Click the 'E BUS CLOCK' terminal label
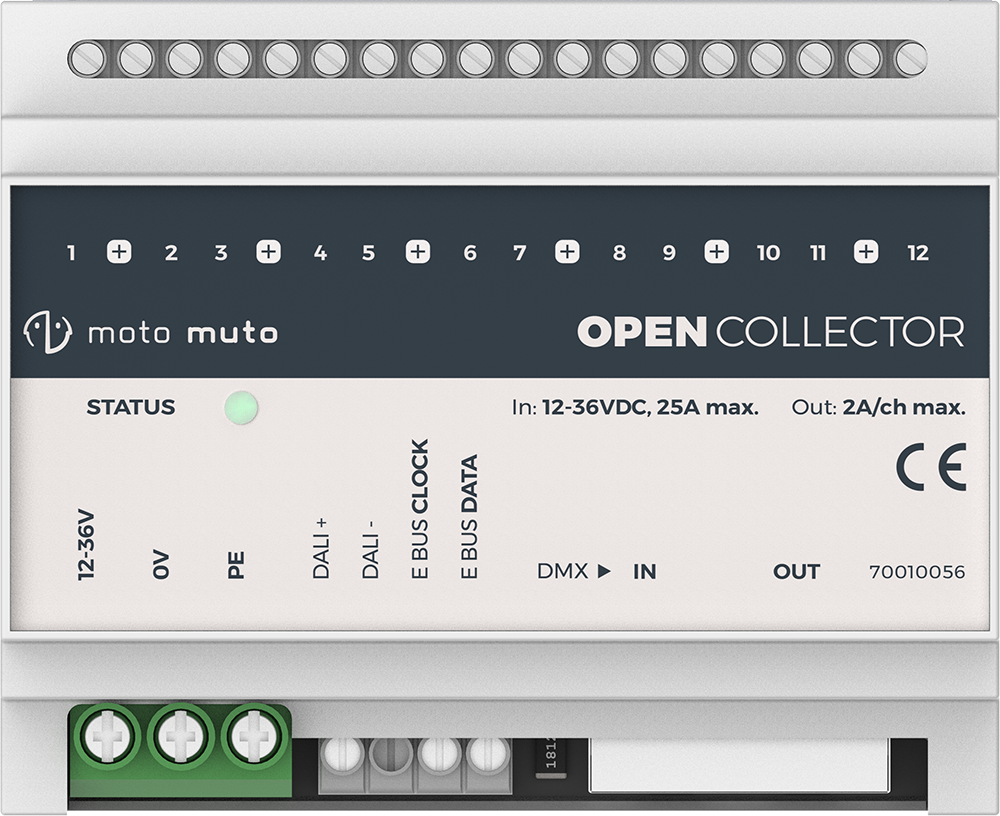This screenshot has height=816, width=1000. point(419,509)
